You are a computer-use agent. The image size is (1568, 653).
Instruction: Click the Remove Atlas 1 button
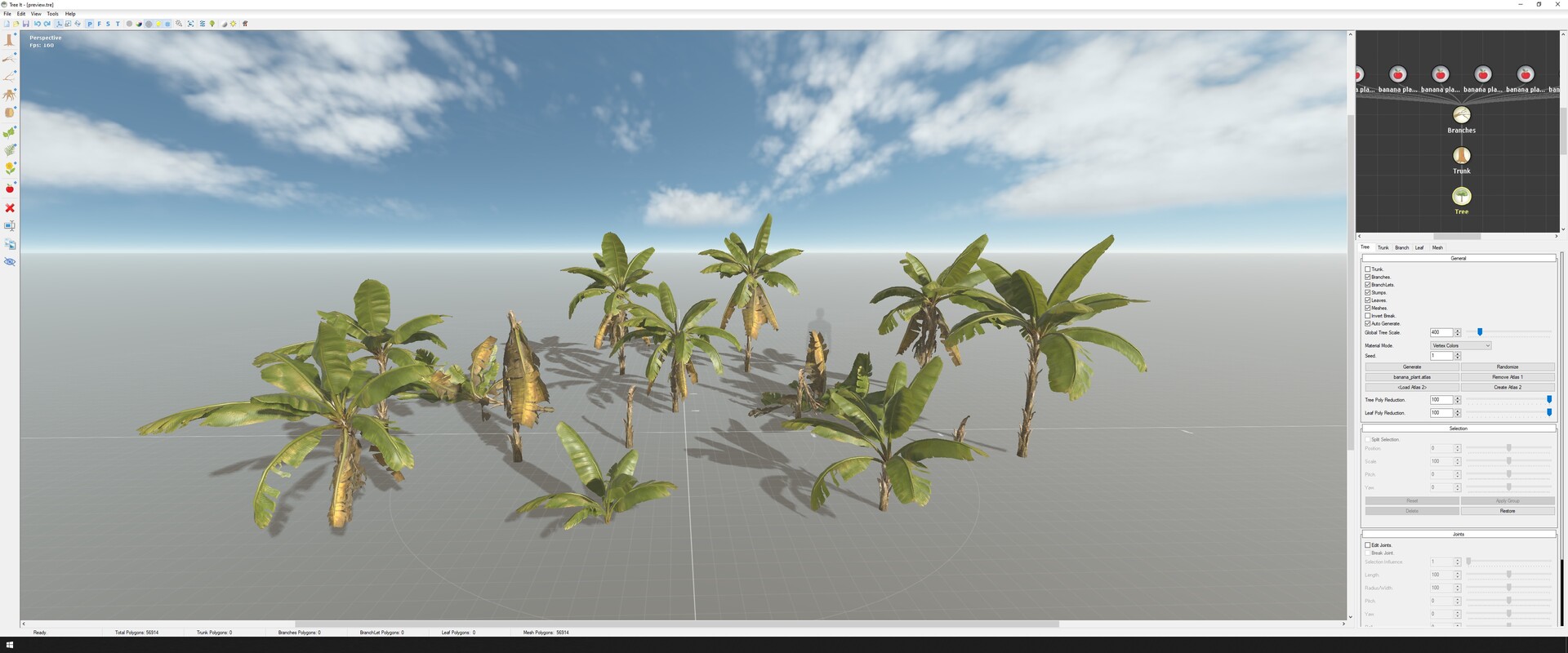[1508, 377]
